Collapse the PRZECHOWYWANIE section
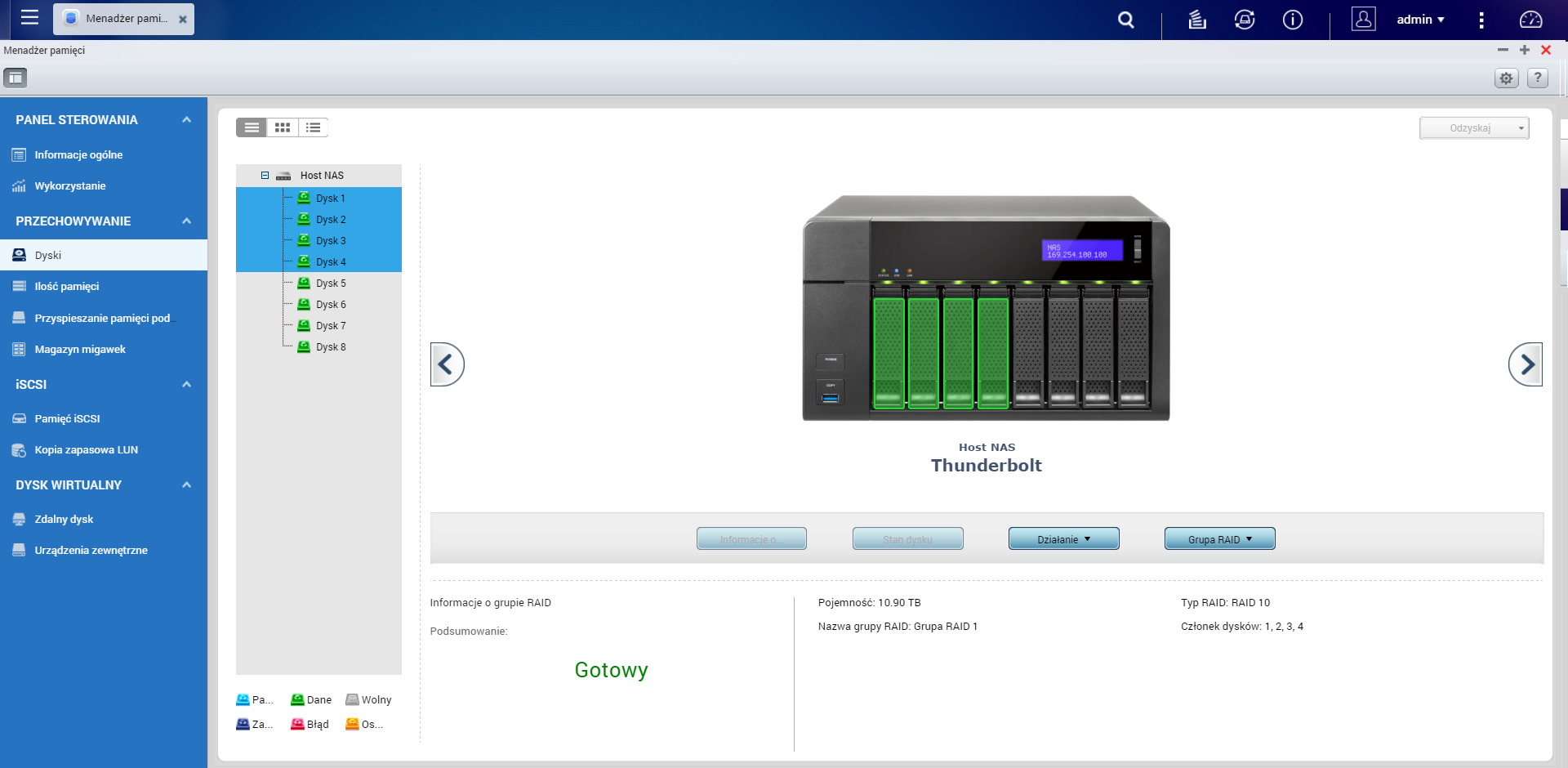 point(186,221)
